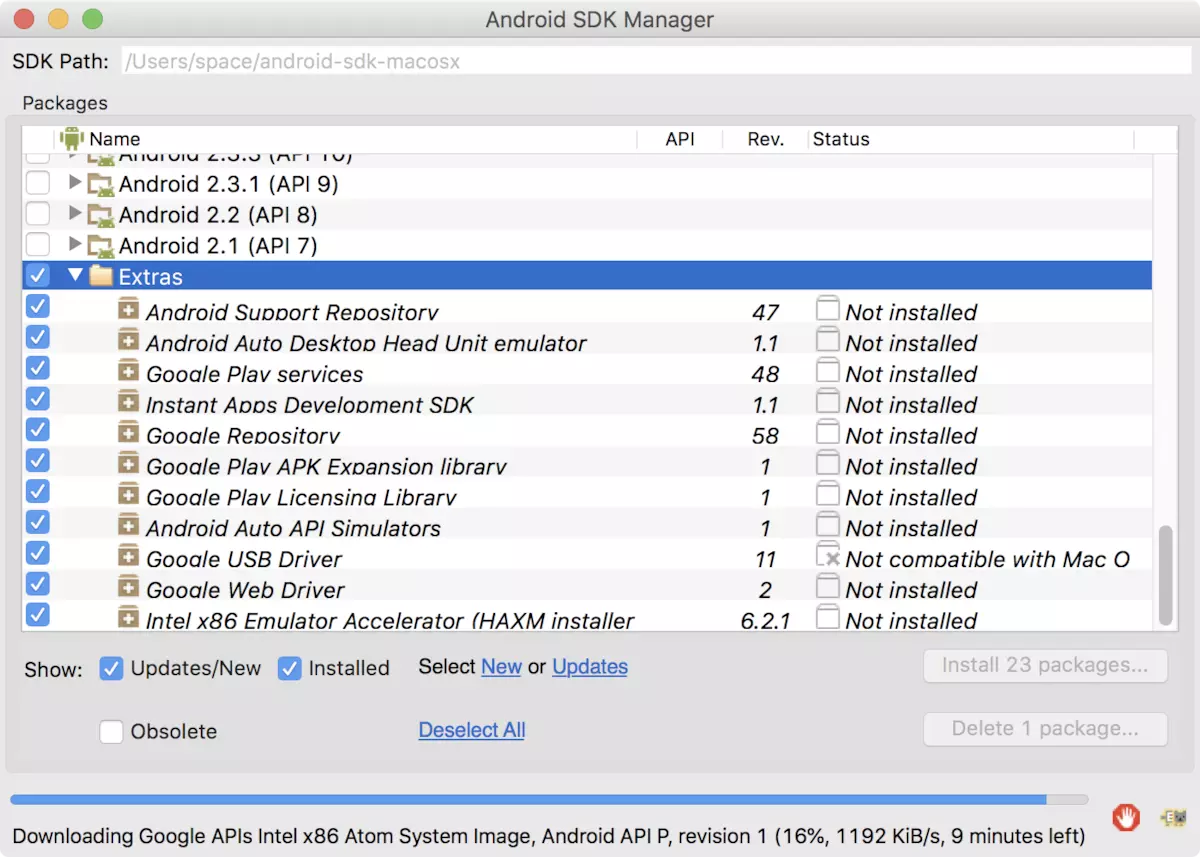The image size is (1200, 857).
Task: Click revision value 6.2.1
Action: [x=765, y=621]
